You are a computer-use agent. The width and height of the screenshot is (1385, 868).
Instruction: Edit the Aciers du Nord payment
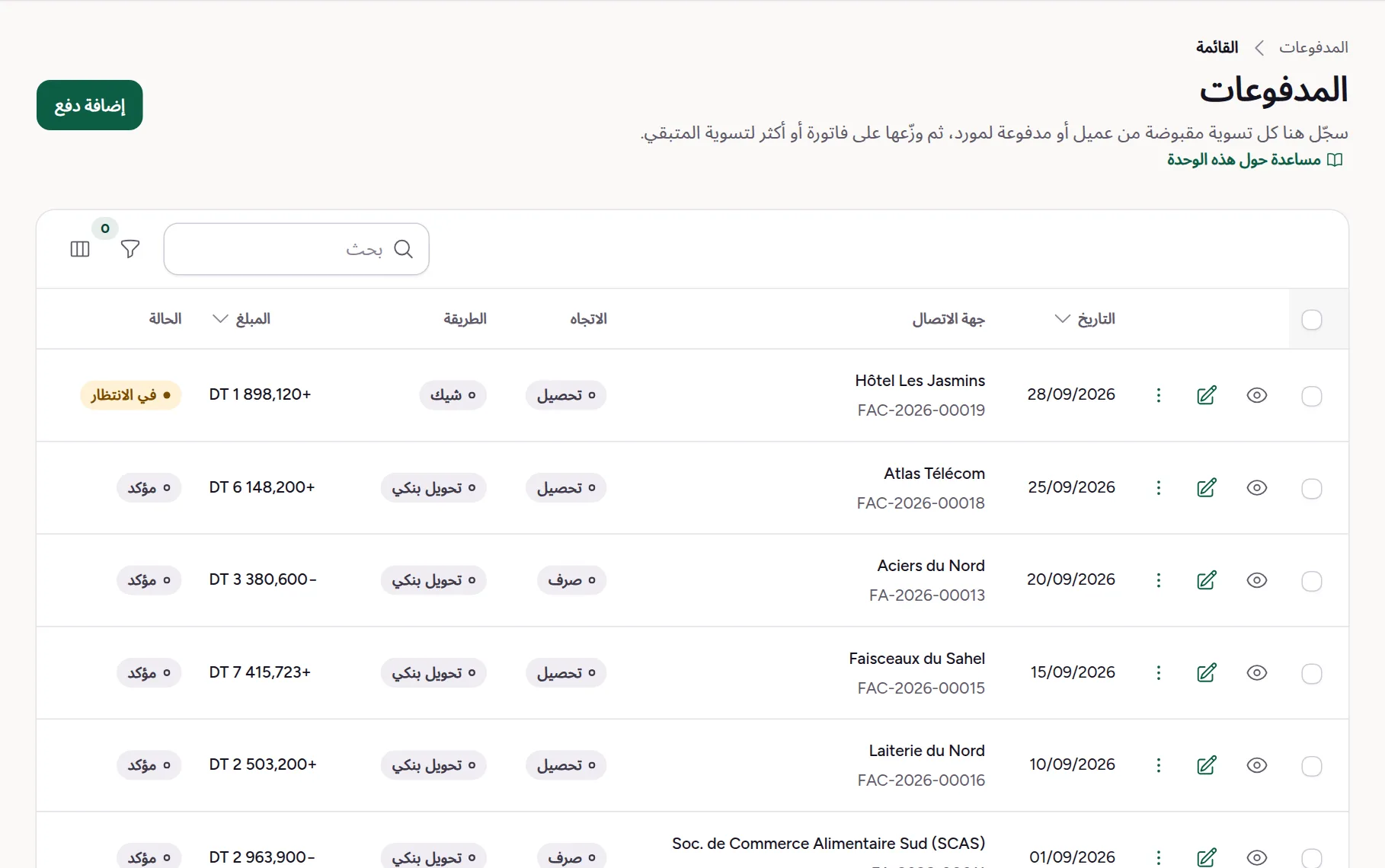pyautogui.click(x=1207, y=580)
